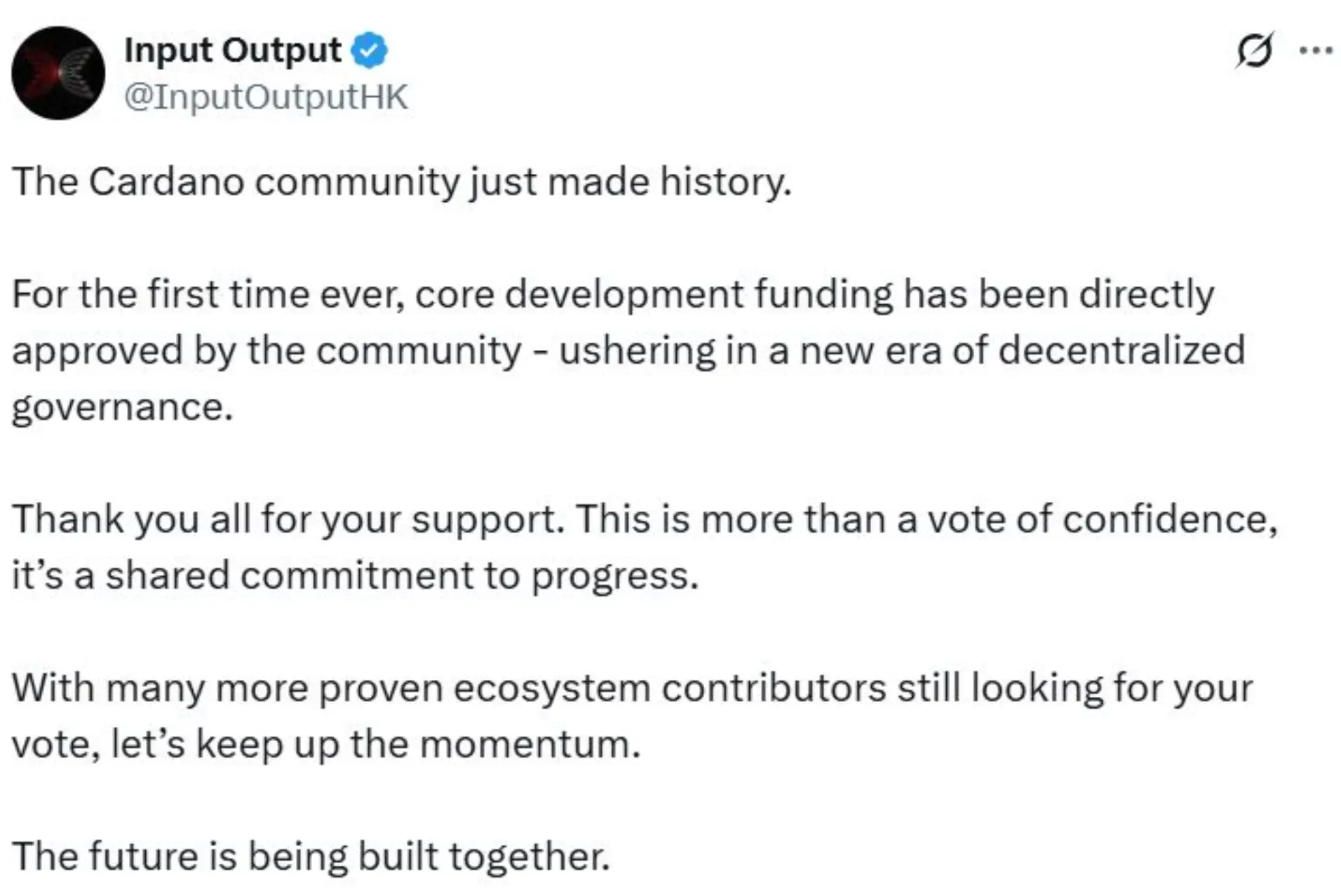Click the line "The Cardano community just made history."

(401, 182)
